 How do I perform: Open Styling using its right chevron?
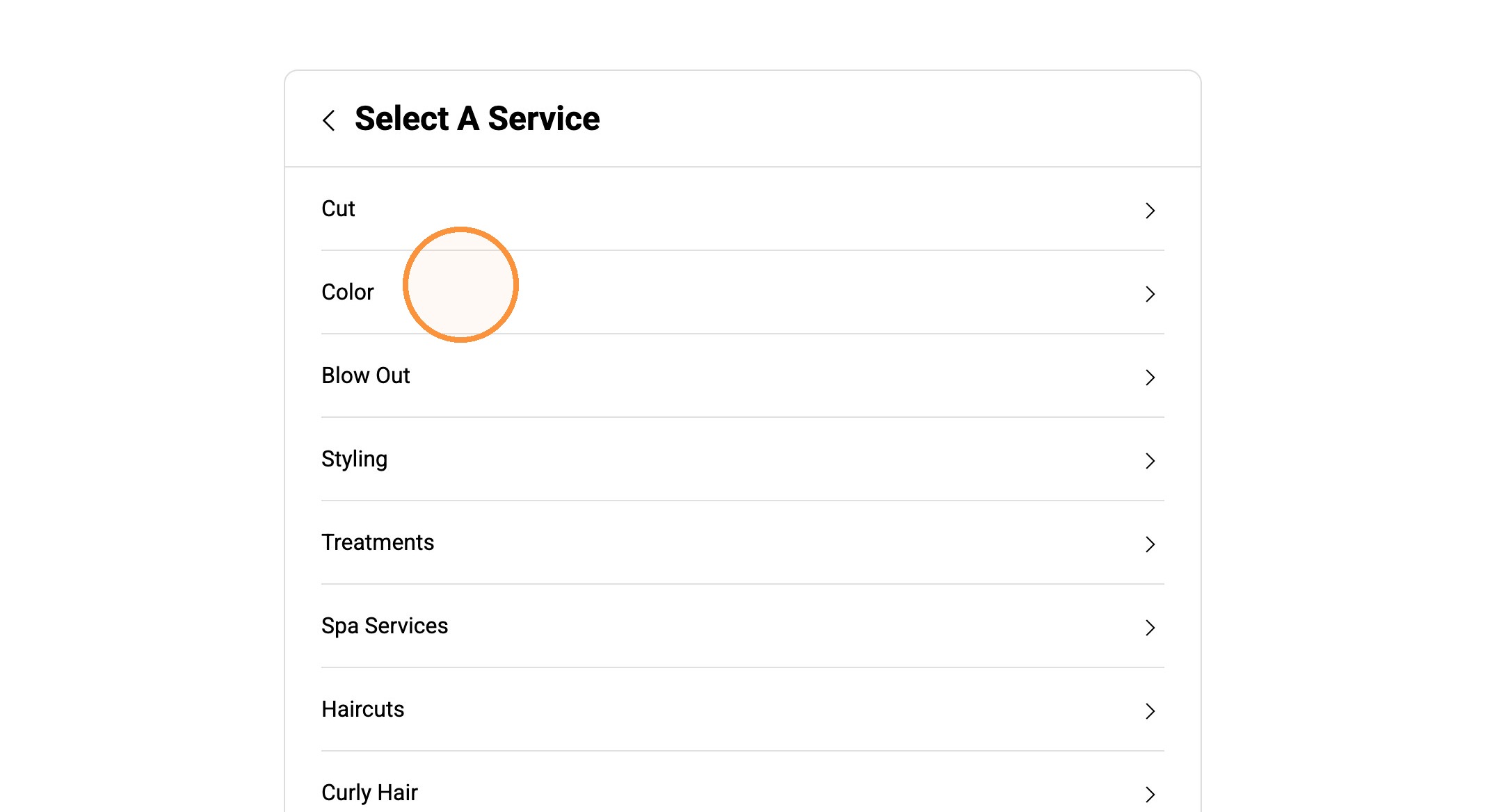point(1150,461)
